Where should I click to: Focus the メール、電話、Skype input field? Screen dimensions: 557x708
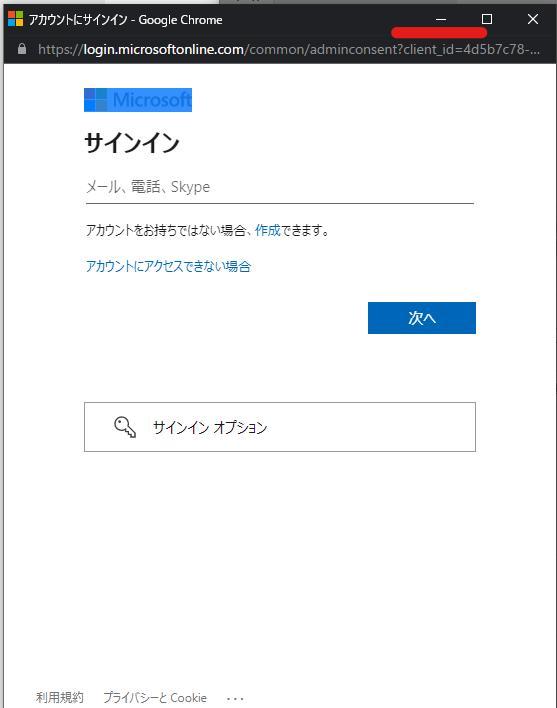pos(280,187)
